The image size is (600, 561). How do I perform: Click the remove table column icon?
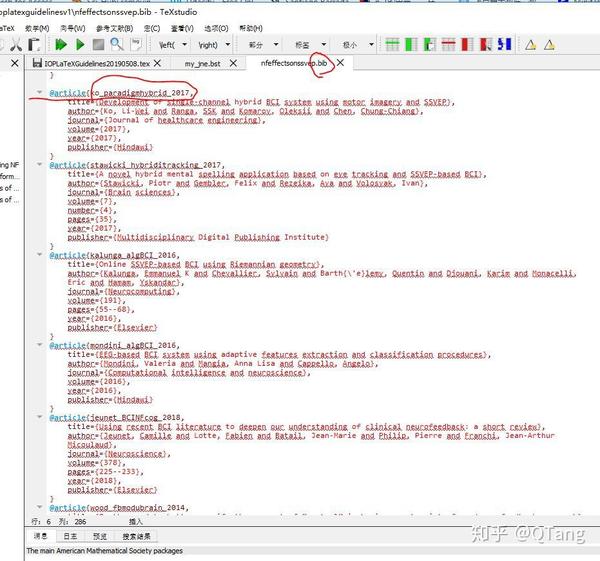coord(467,45)
